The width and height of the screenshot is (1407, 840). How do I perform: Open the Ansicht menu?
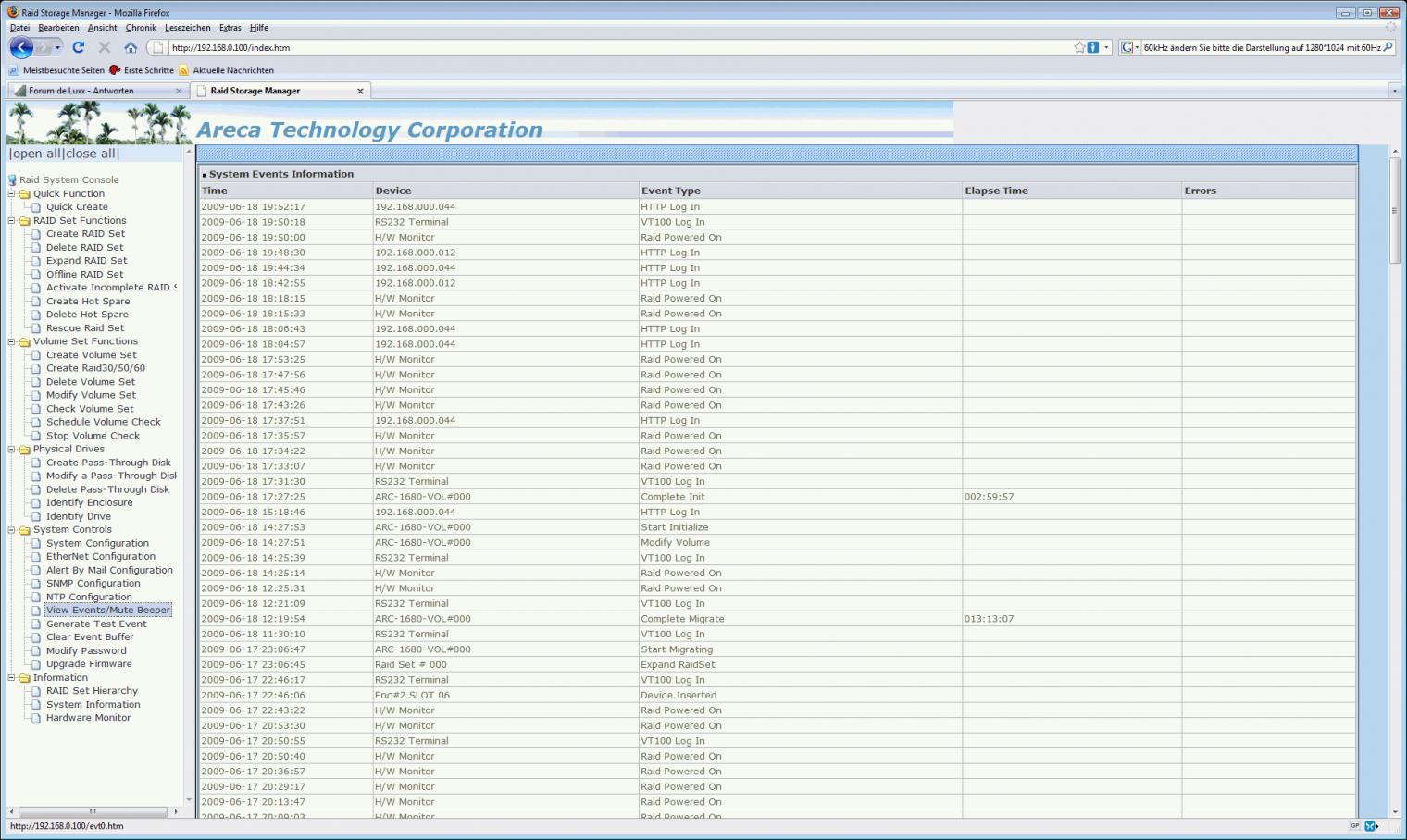pyautogui.click(x=103, y=28)
